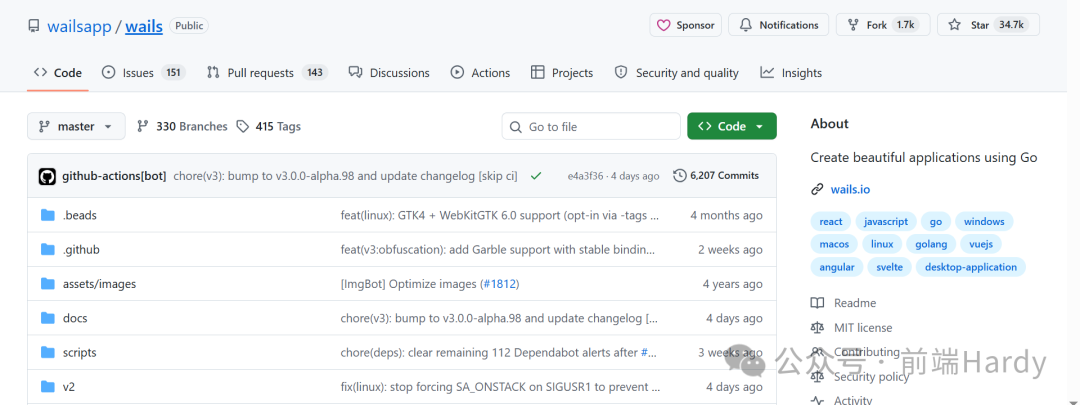Expand the green Code dropdown button
Image resolution: width=1080 pixels, height=405 pixels.
pyautogui.click(x=731, y=126)
